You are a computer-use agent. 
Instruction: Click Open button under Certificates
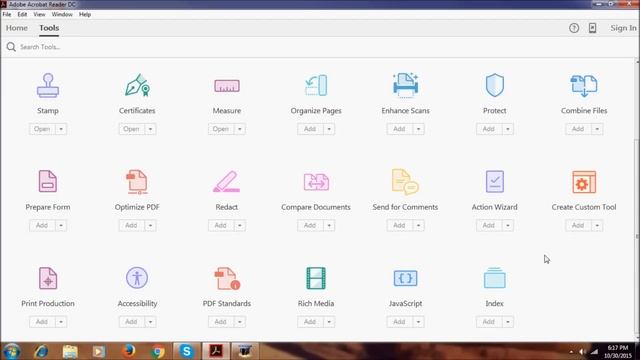tap(131, 129)
